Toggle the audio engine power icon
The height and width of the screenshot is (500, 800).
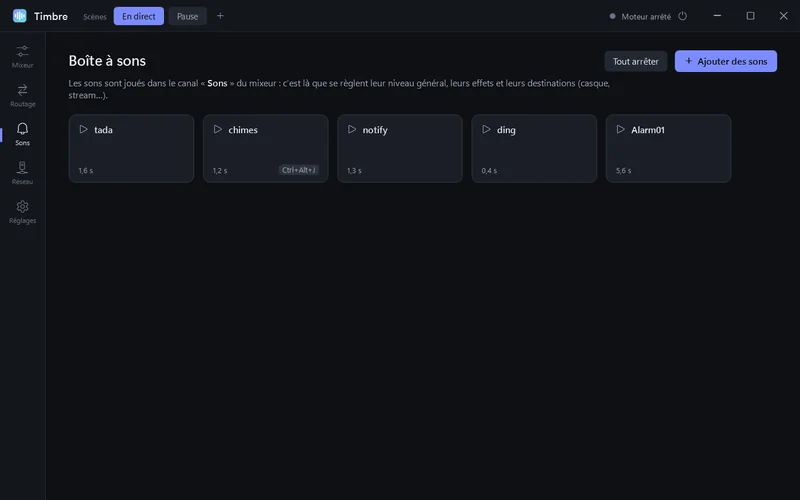coord(683,16)
